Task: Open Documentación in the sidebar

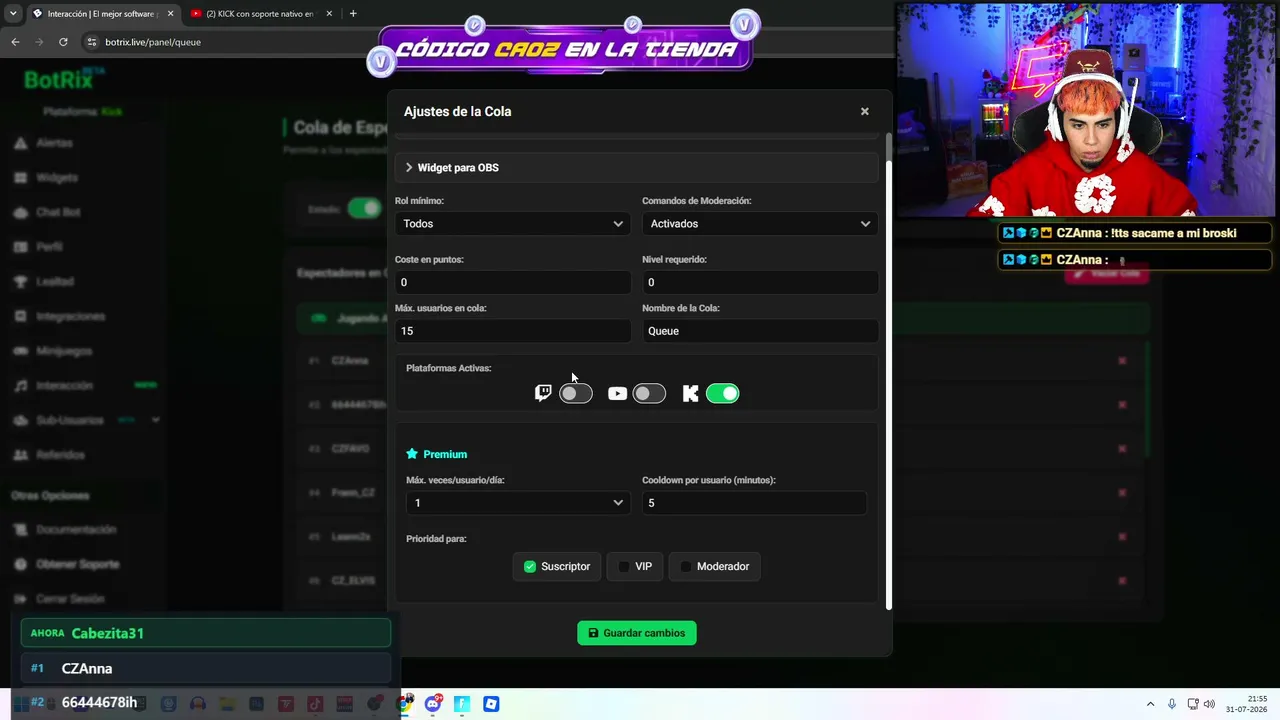Action: (76, 529)
